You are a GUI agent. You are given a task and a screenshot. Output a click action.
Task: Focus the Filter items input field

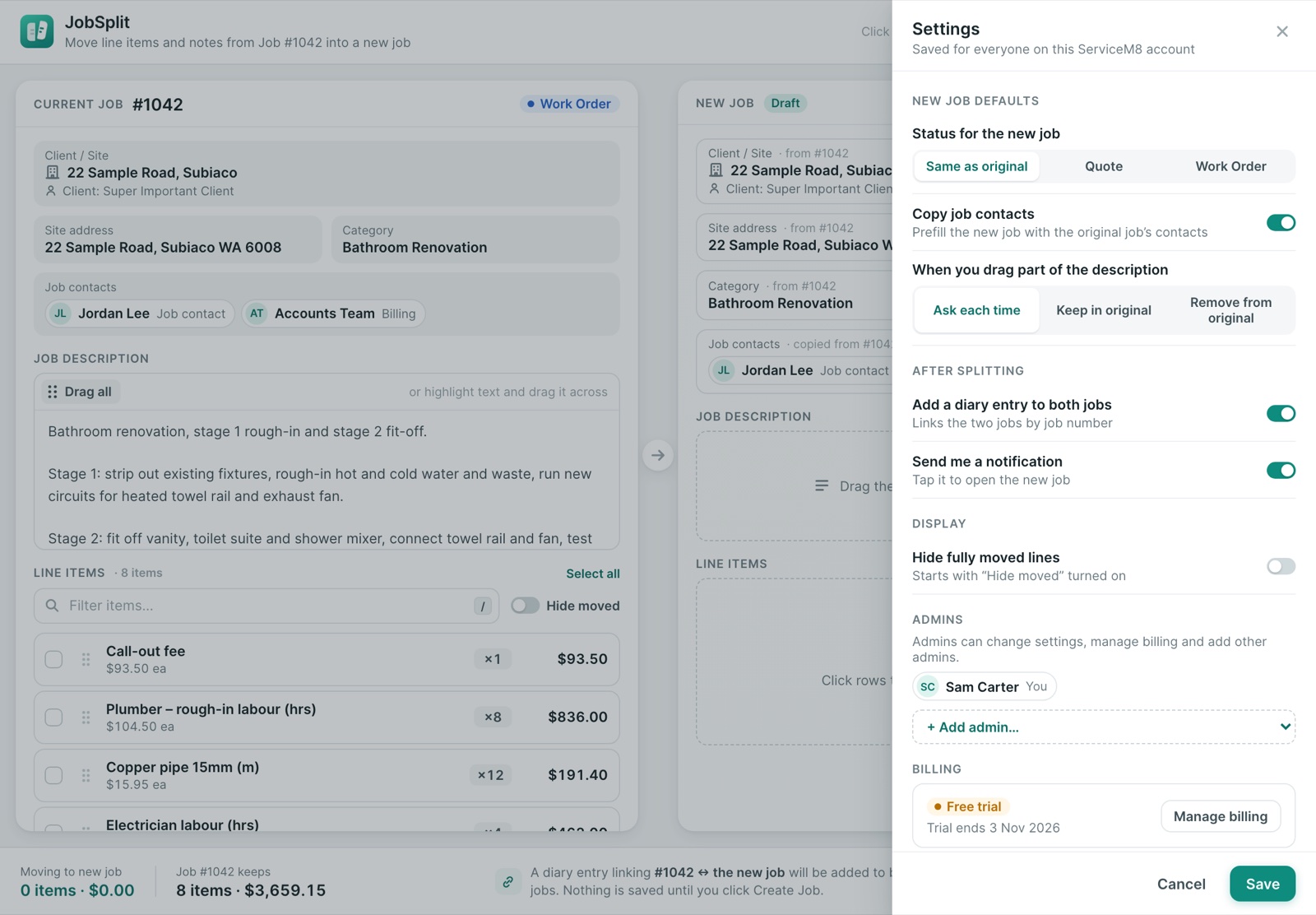coord(266,606)
